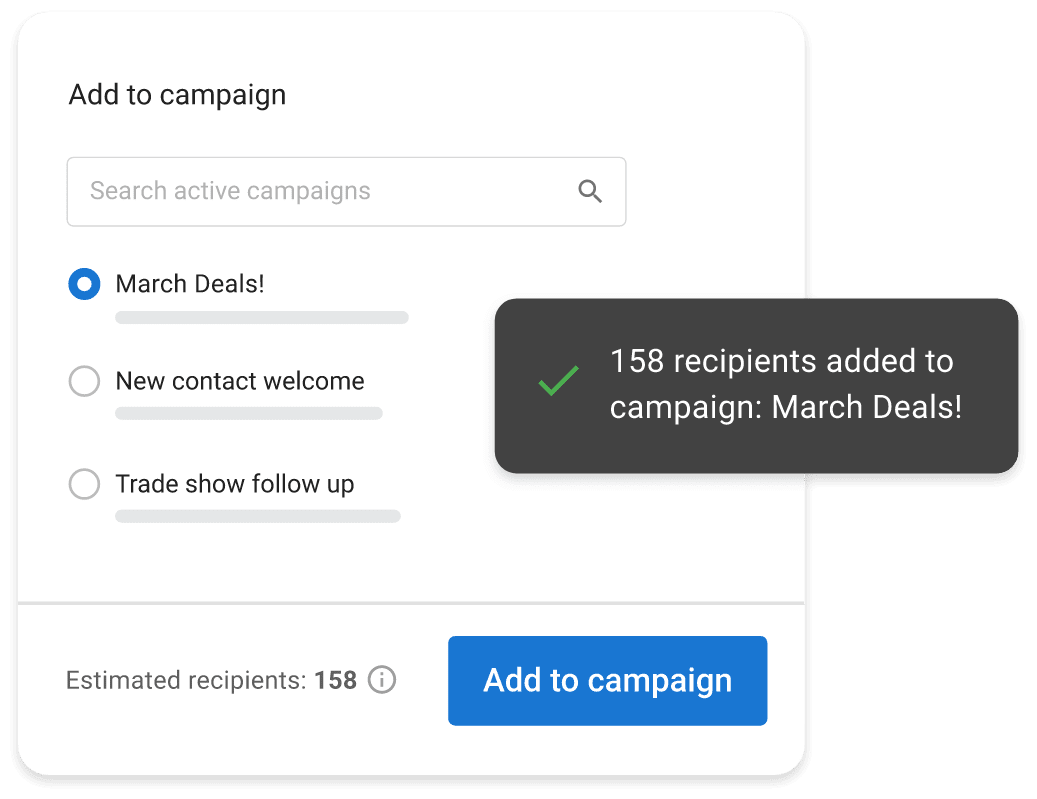Open the info icon next to estimated recipients
1037x799 pixels.
click(382, 680)
